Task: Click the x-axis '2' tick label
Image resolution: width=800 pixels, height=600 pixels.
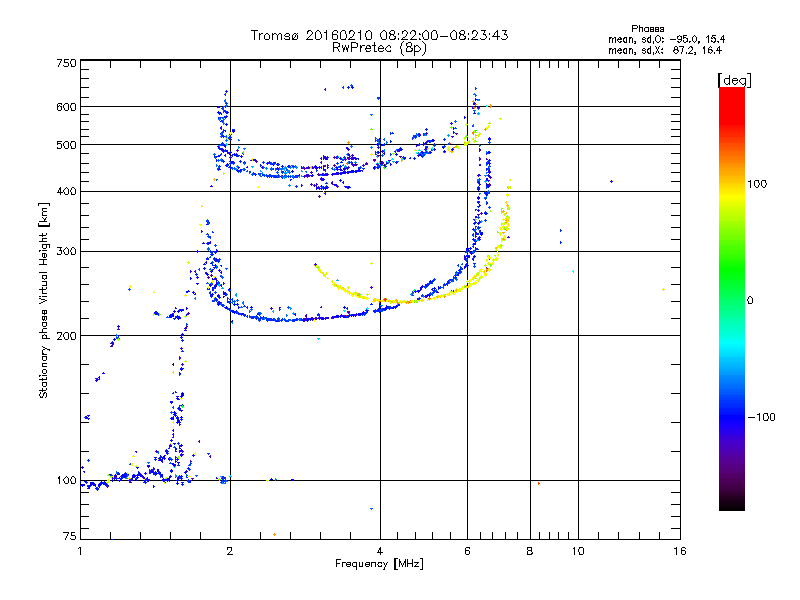Action: tap(230, 551)
